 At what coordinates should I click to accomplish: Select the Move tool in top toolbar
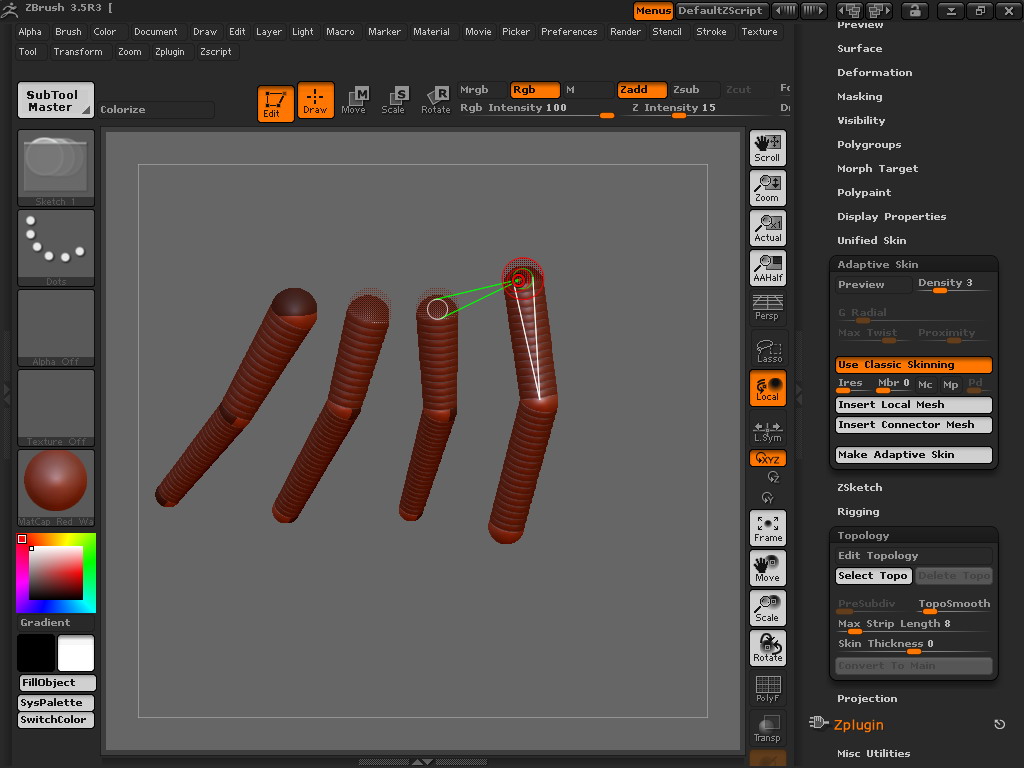click(354, 100)
